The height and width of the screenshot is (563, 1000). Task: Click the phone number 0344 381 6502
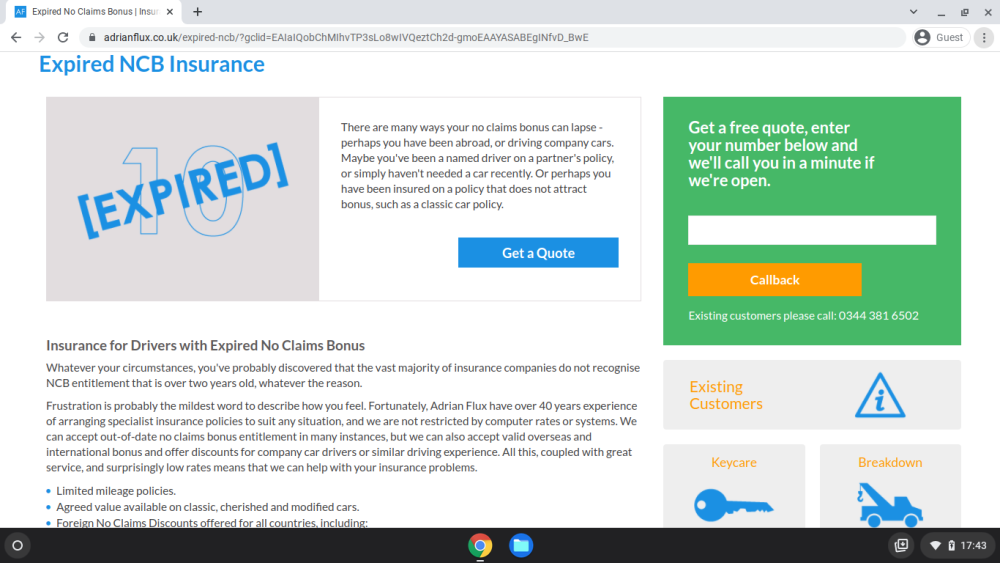[878, 316]
